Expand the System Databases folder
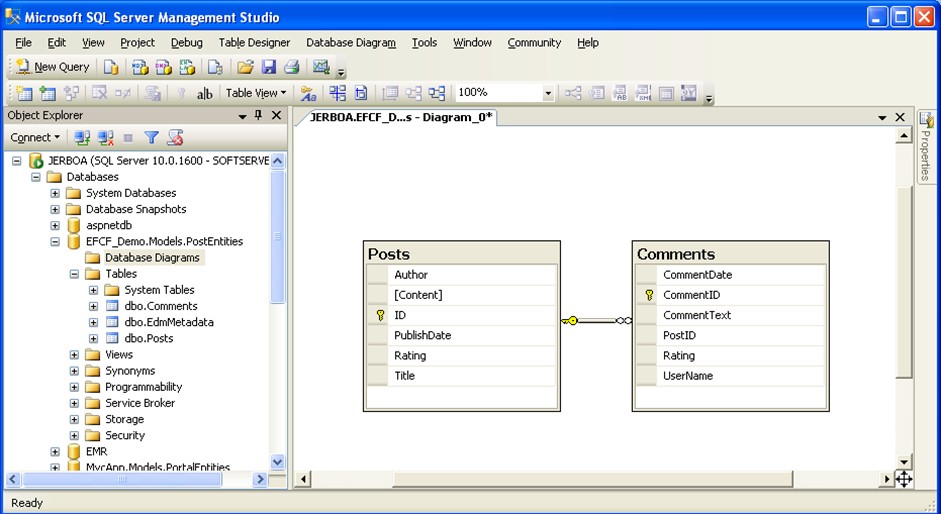Image resolution: width=941 pixels, height=514 pixels. pos(55,193)
